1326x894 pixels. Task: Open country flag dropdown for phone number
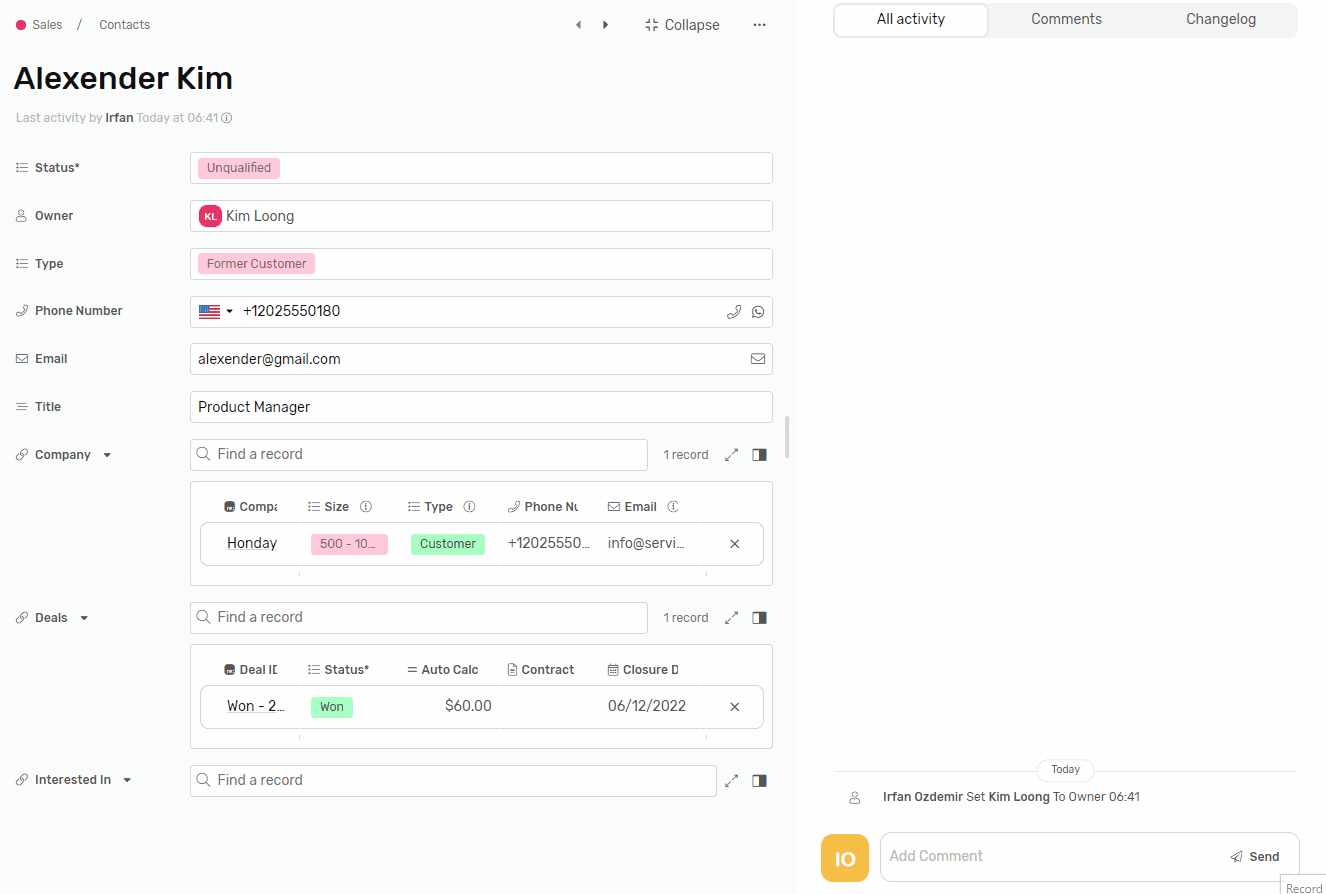point(216,312)
